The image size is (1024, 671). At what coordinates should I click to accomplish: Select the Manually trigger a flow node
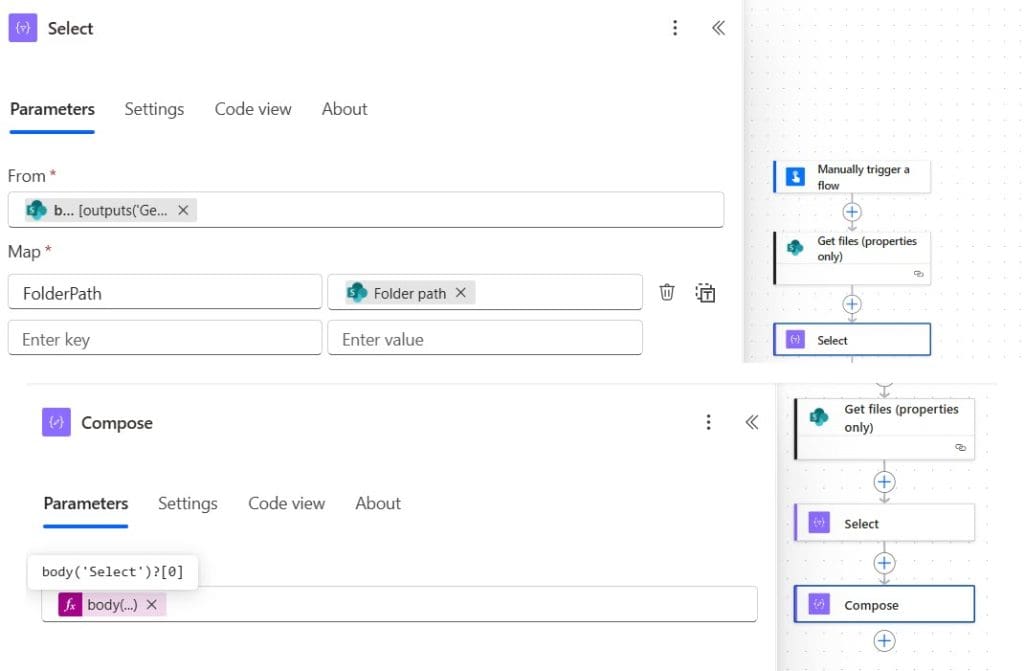[x=852, y=176]
